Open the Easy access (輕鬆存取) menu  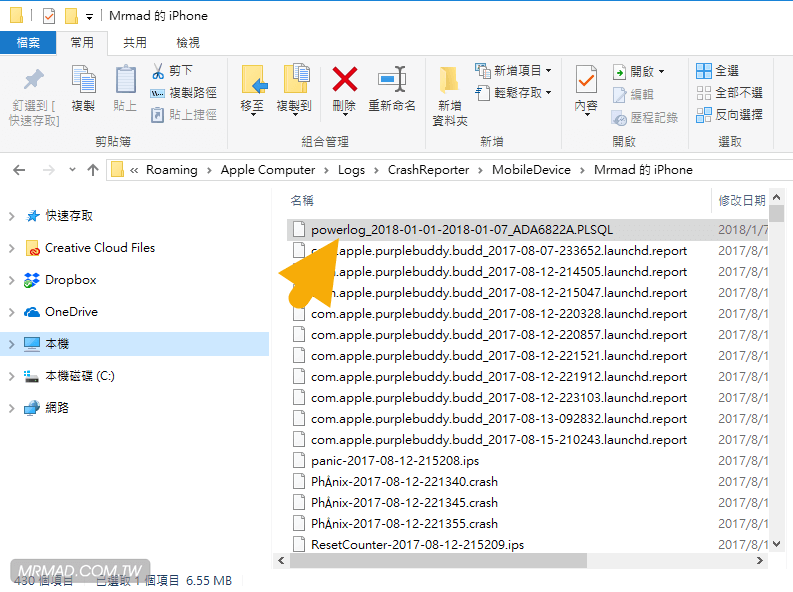click(x=513, y=93)
